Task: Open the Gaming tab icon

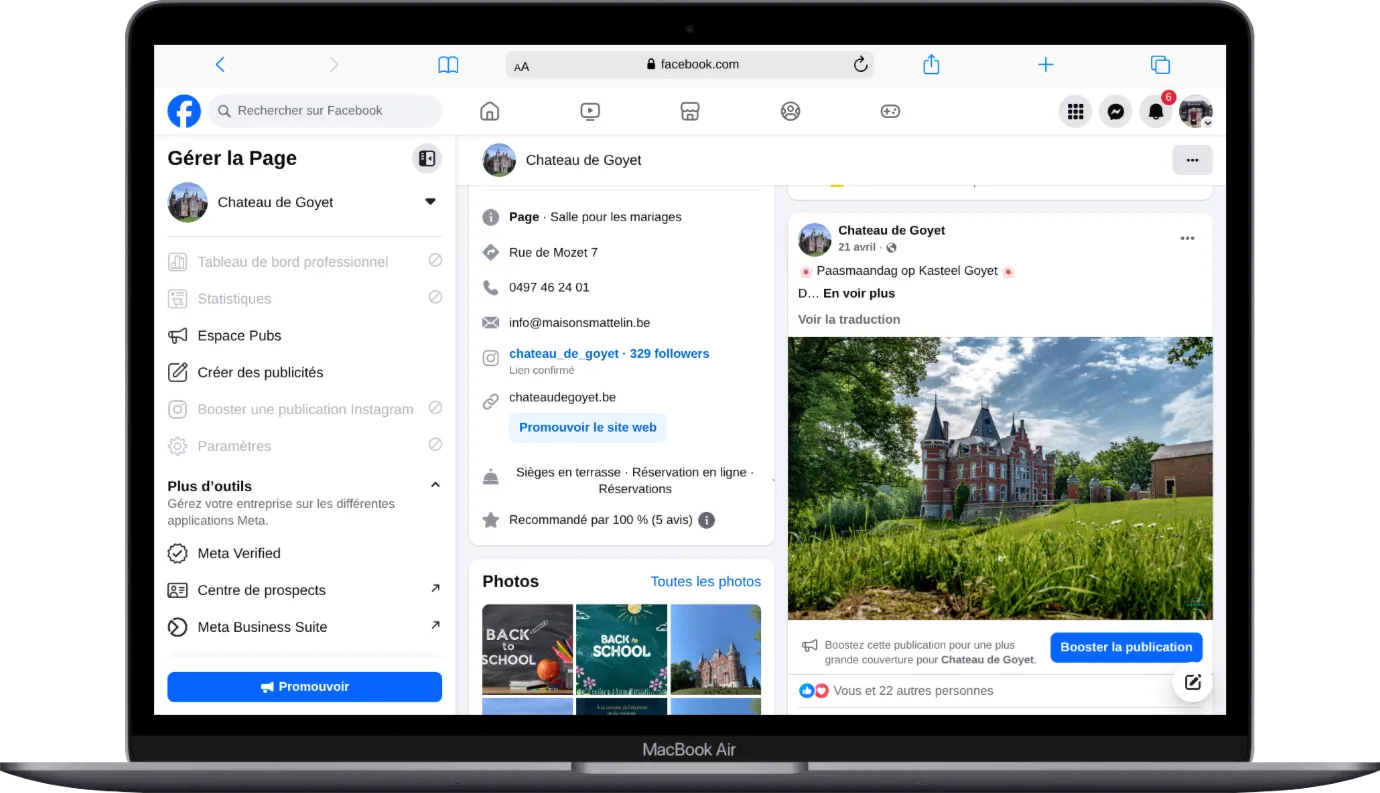Action: pos(890,111)
